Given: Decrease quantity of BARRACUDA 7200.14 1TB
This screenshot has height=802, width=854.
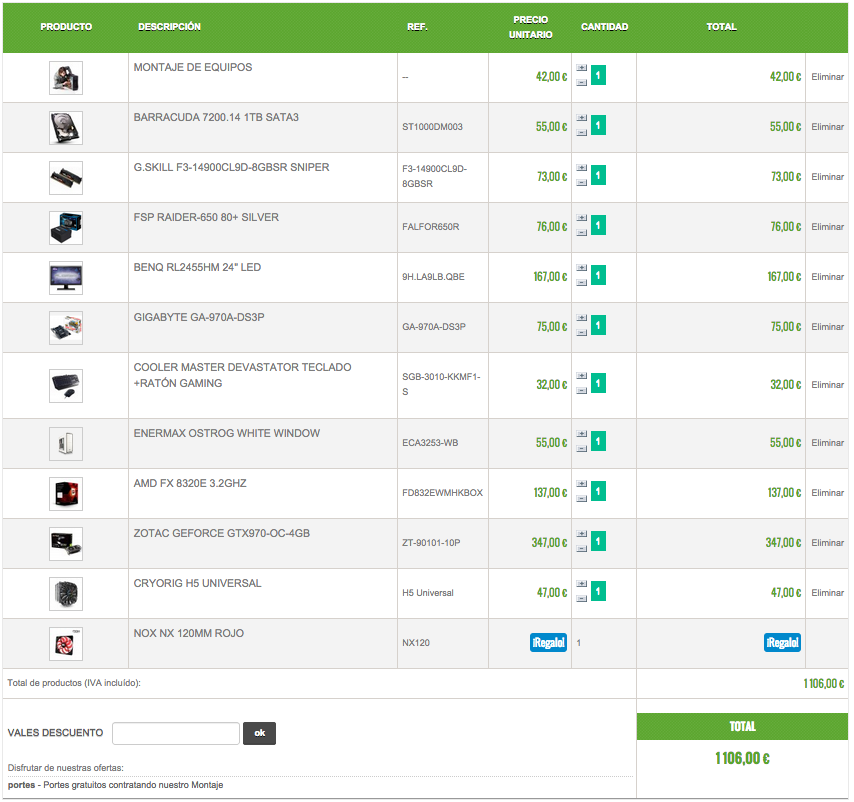Looking at the screenshot, I should [582, 133].
